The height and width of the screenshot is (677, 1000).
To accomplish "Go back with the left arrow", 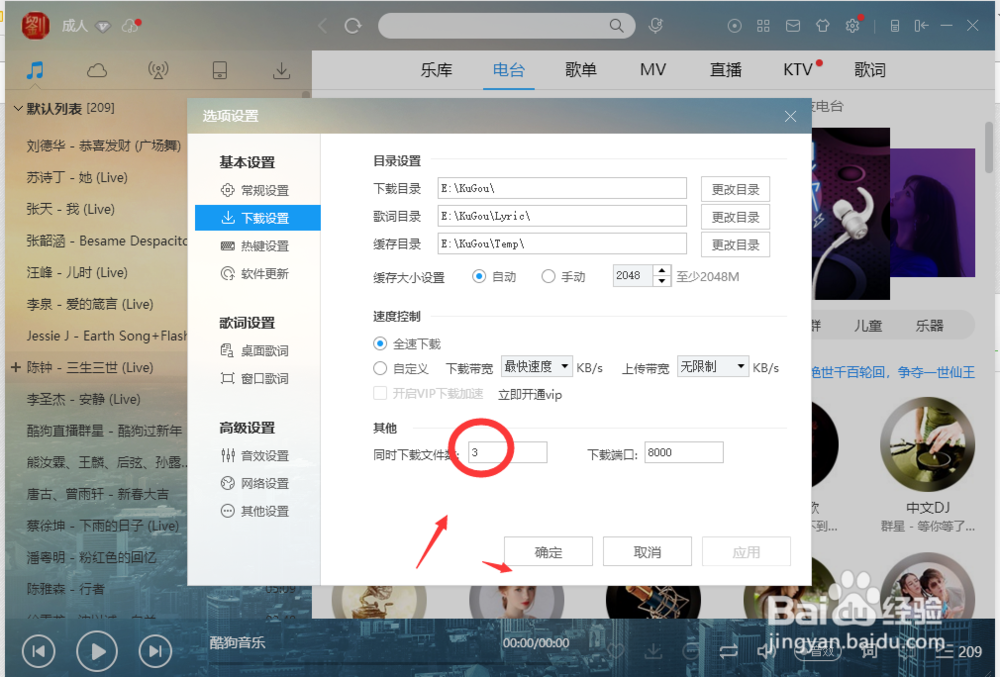I will (x=323, y=26).
